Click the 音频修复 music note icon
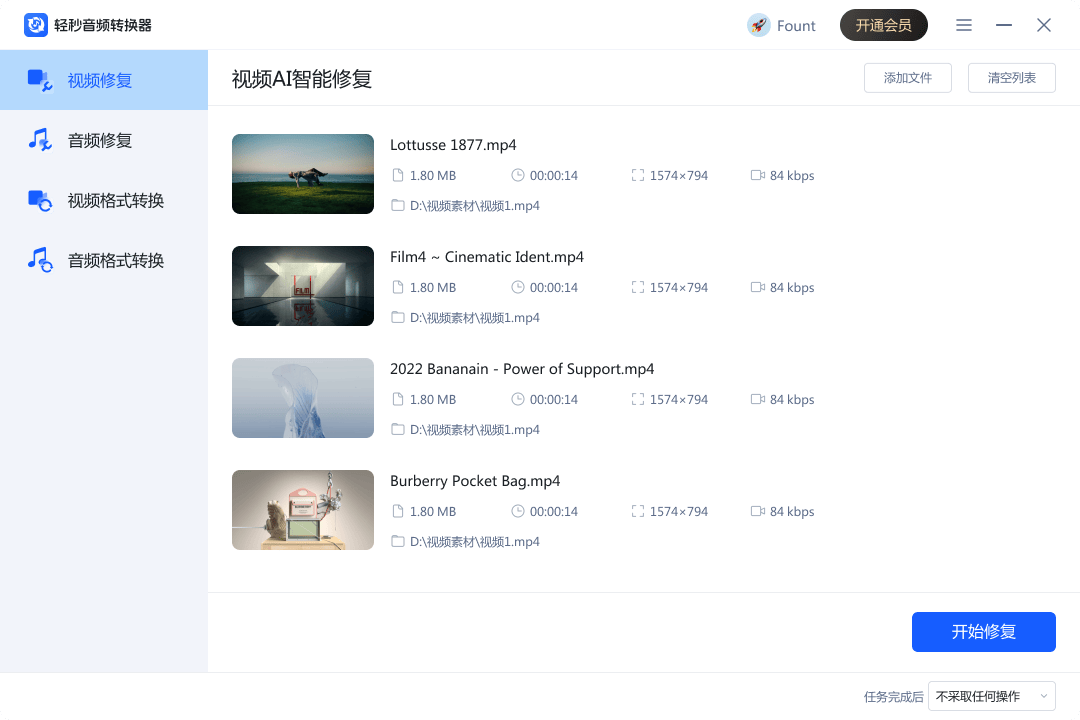The width and height of the screenshot is (1080, 720). pos(40,140)
